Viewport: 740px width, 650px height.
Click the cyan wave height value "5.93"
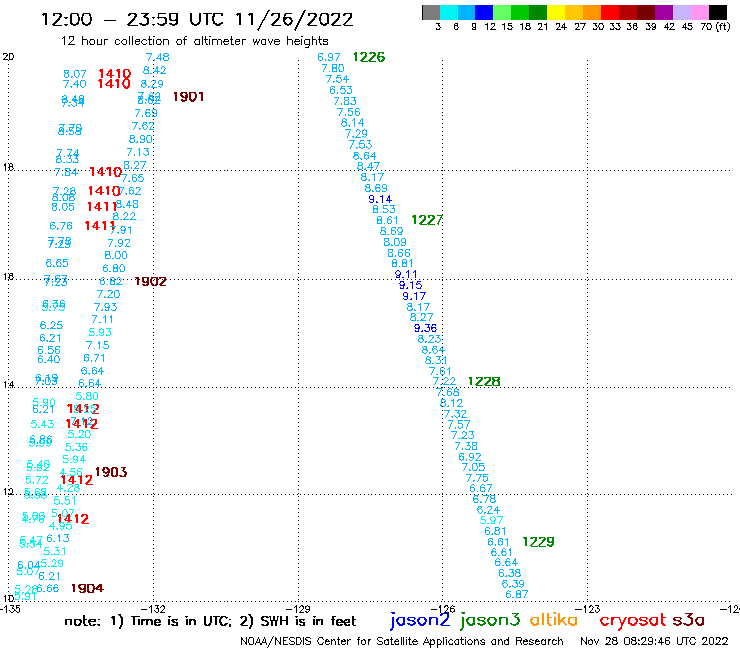point(100,332)
